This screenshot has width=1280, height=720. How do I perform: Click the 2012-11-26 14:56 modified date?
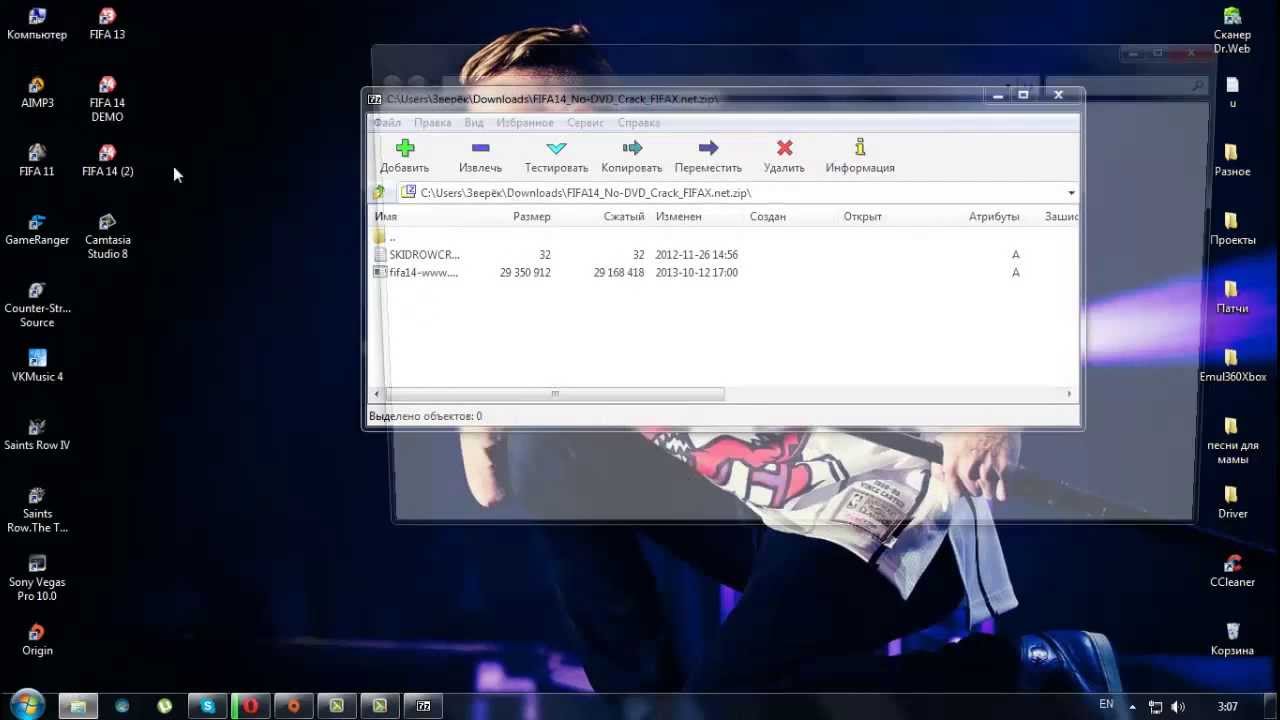click(x=696, y=255)
